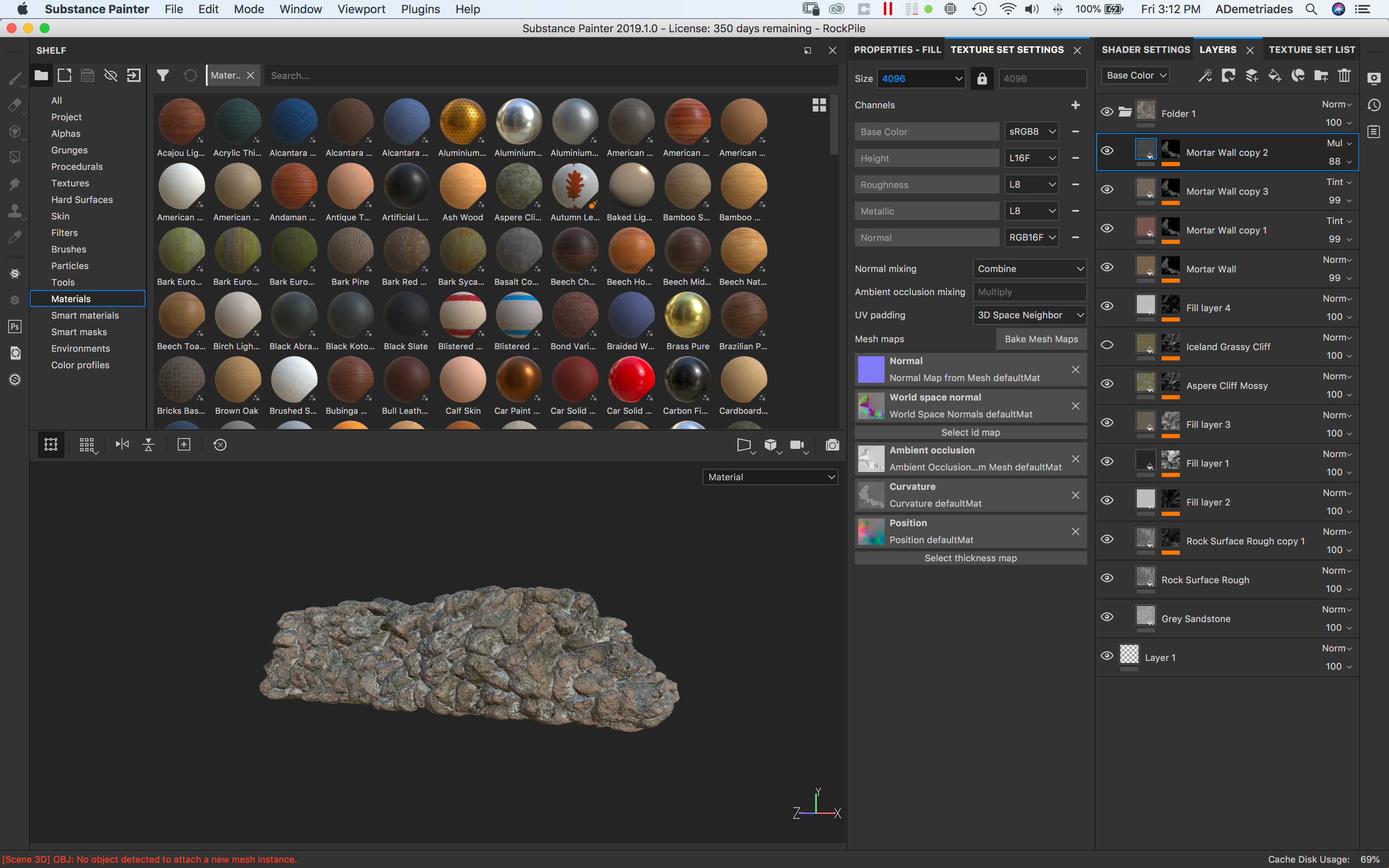
Task: Click the Bake Mesh Maps button
Action: coord(1041,339)
